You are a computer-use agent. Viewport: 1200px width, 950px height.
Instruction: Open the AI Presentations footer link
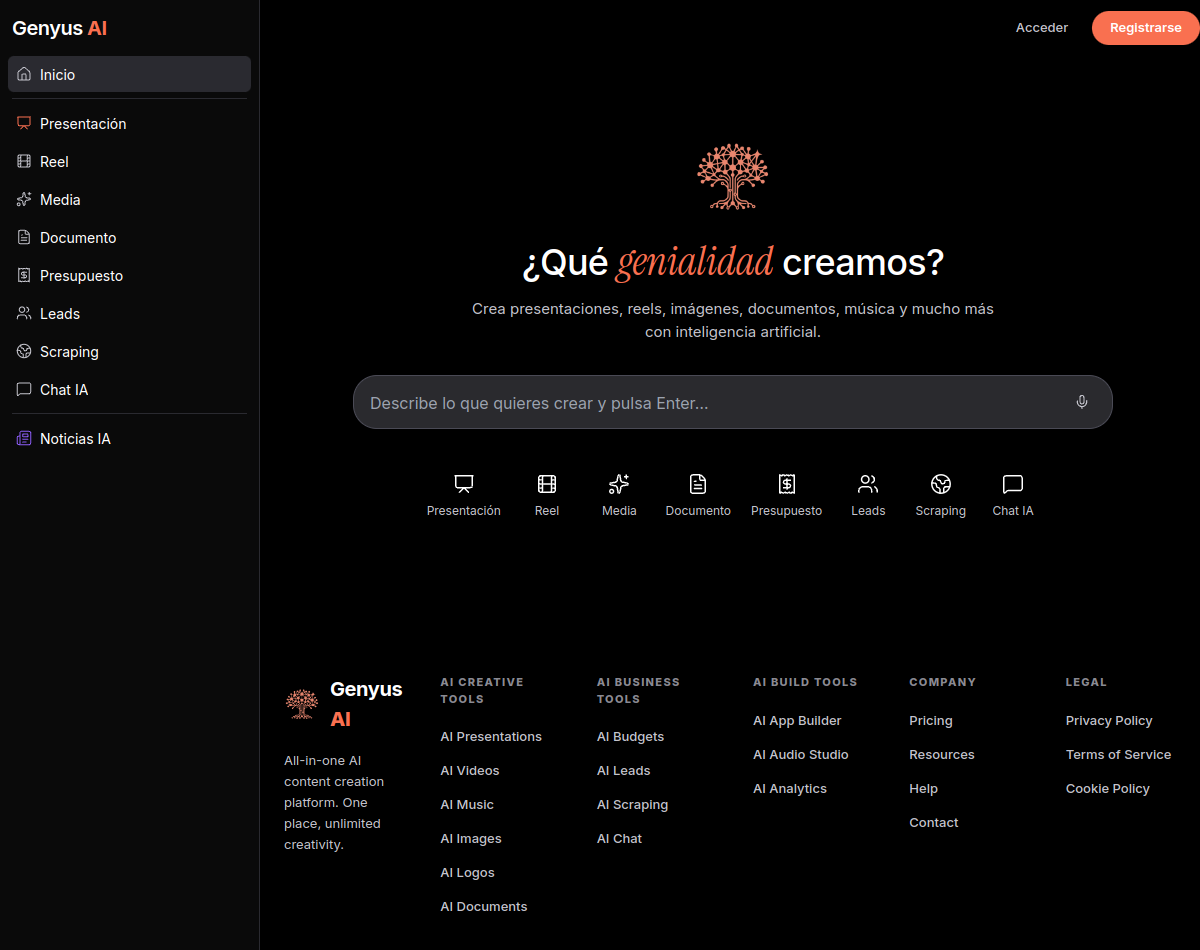(x=491, y=737)
